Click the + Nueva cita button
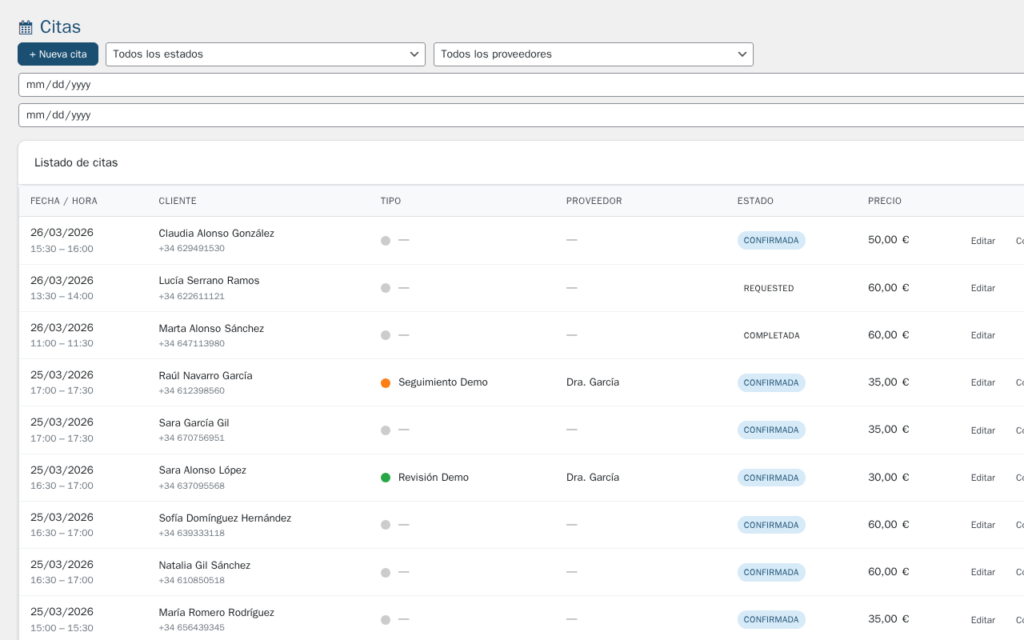Image resolution: width=1024 pixels, height=640 pixels. [57, 54]
